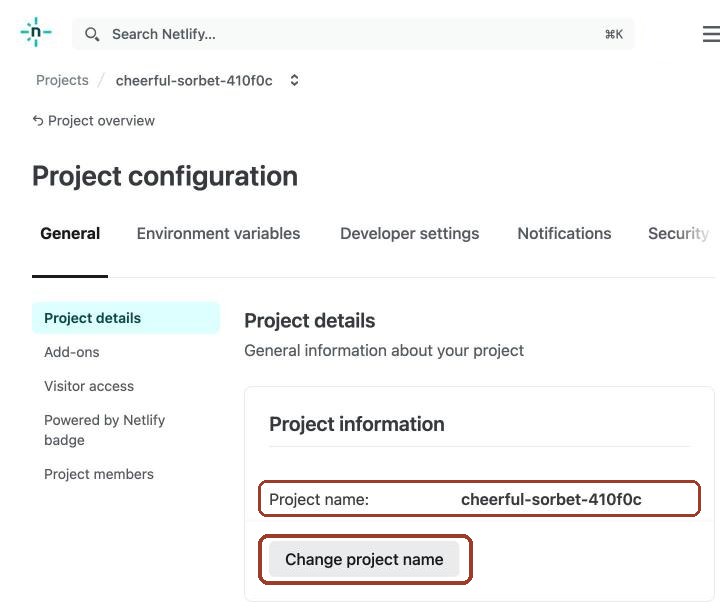This screenshot has width=720, height=608.
Task: Click the project name value cheerful-sorbet-410f0c
Action: pyautogui.click(x=551, y=499)
